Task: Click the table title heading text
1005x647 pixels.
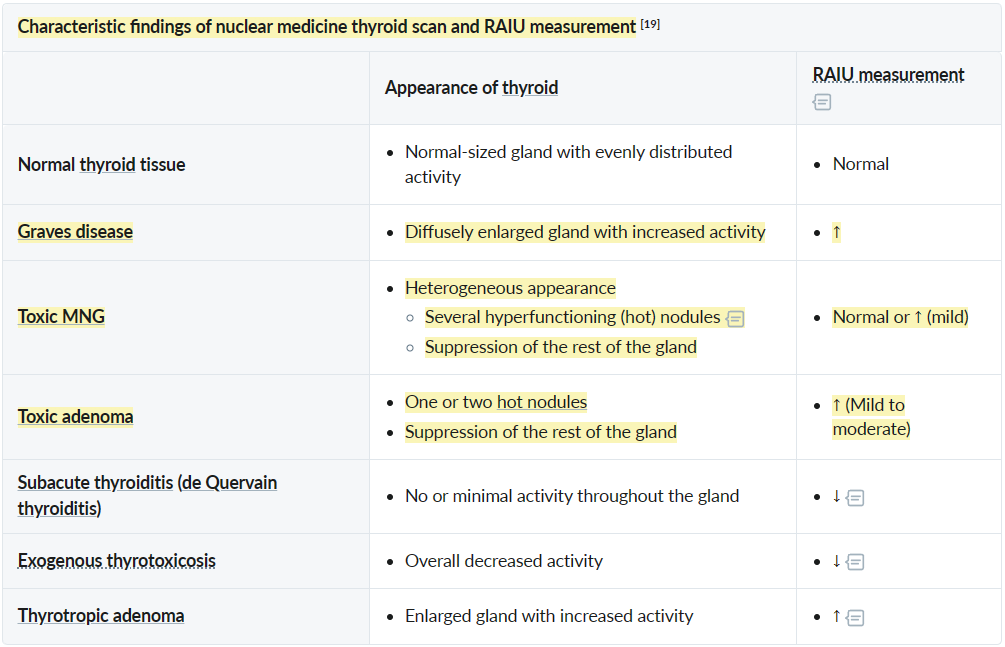Action: (x=326, y=27)
